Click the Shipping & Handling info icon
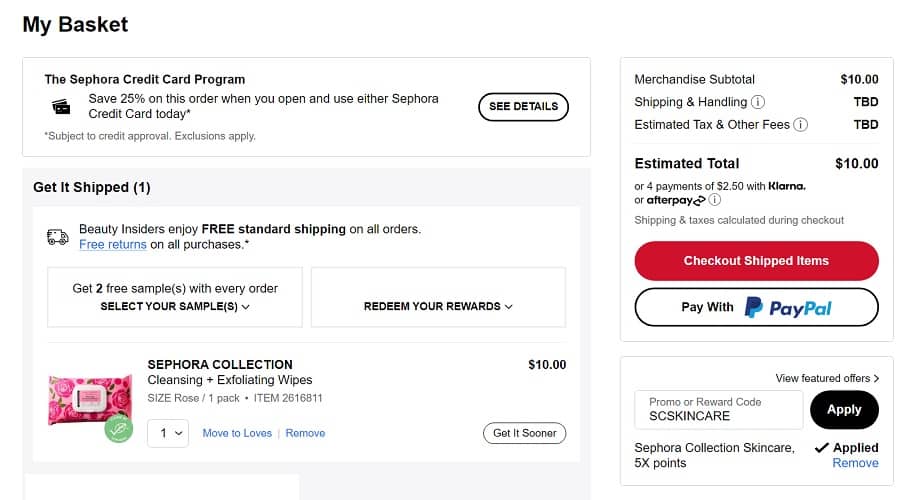Screen dimensions: 905x500 point(758,102)
